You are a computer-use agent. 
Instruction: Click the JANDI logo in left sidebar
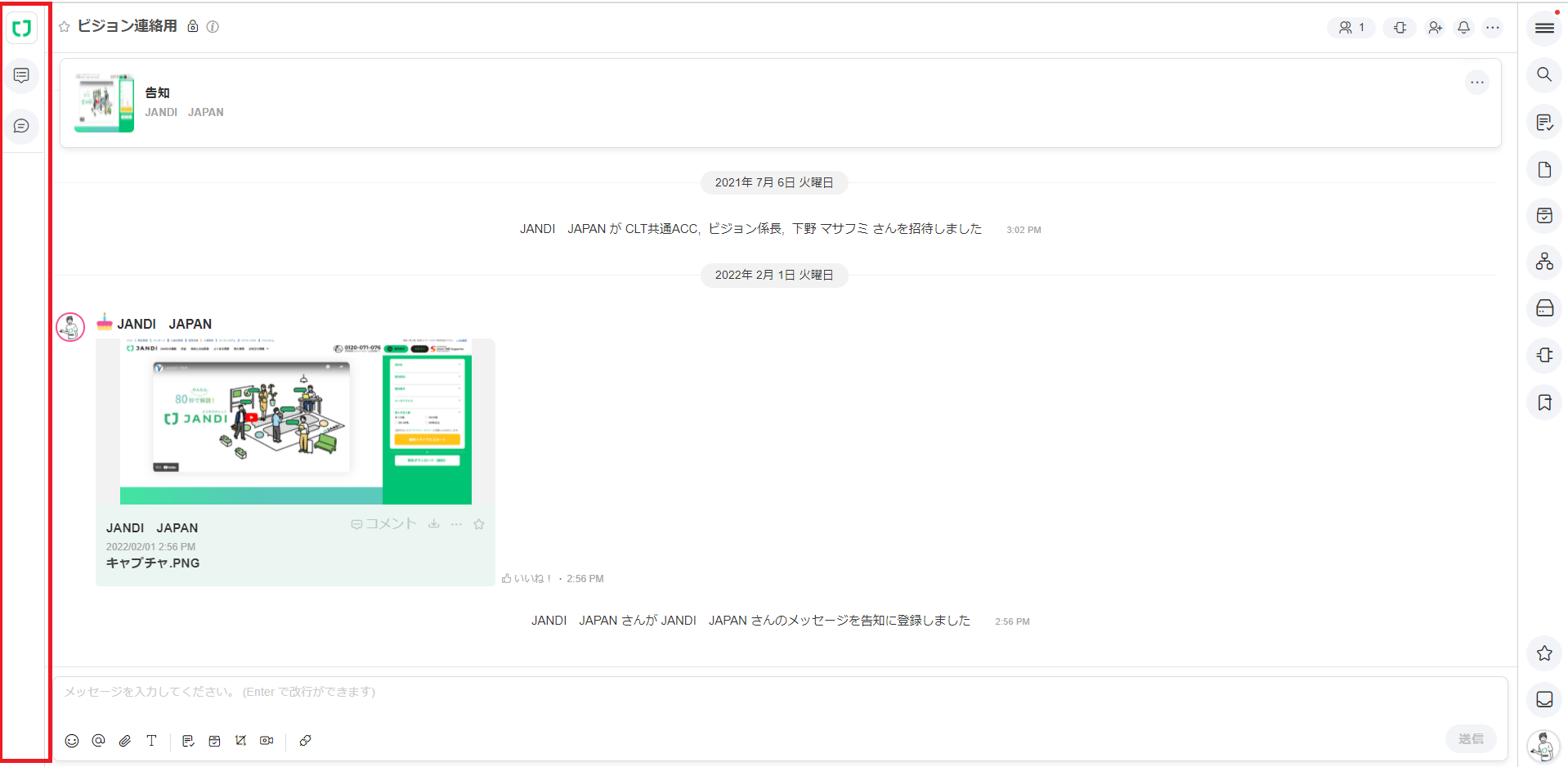22,29
